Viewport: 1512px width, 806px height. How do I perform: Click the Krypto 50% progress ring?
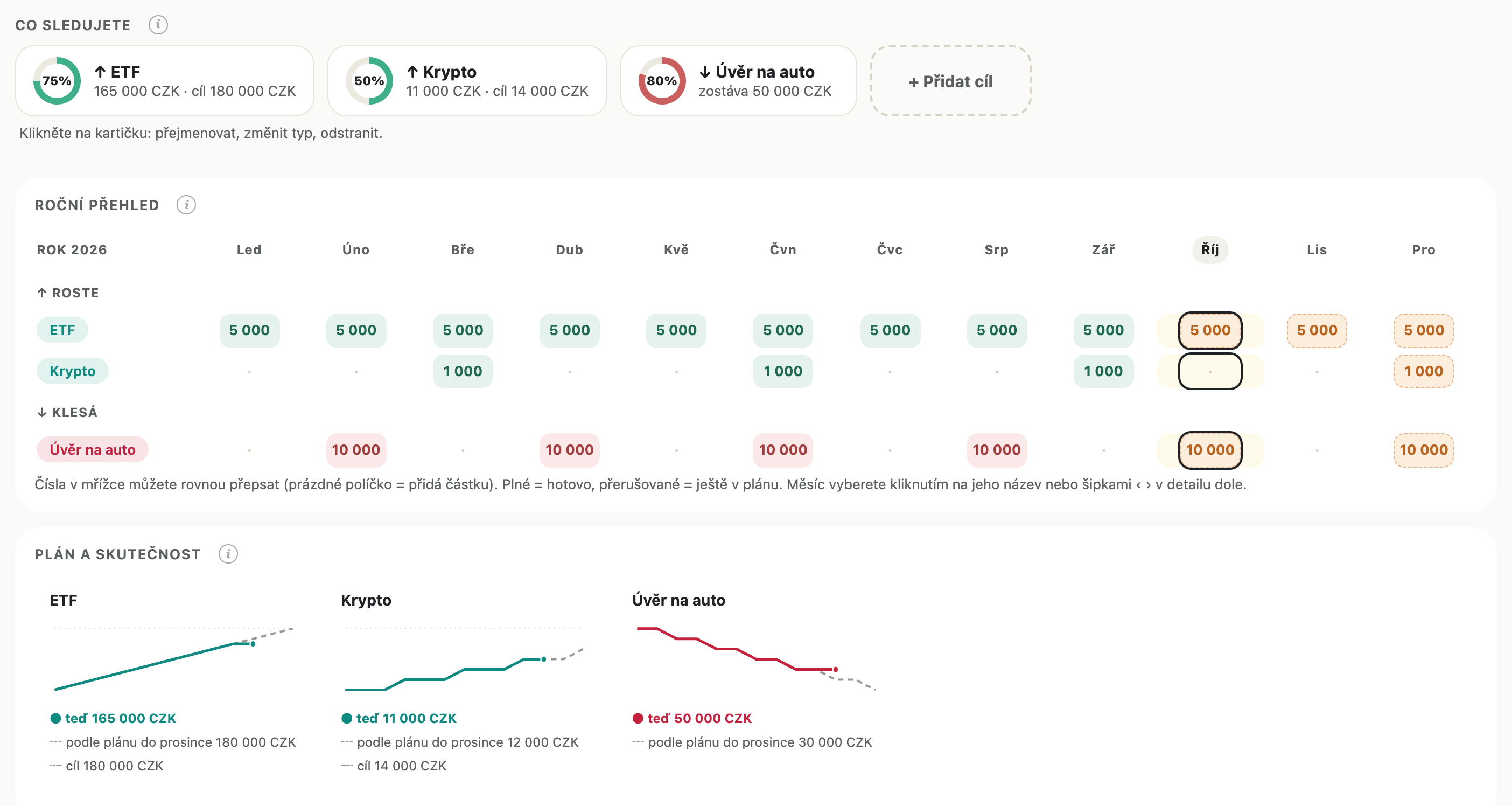(369, 81)
